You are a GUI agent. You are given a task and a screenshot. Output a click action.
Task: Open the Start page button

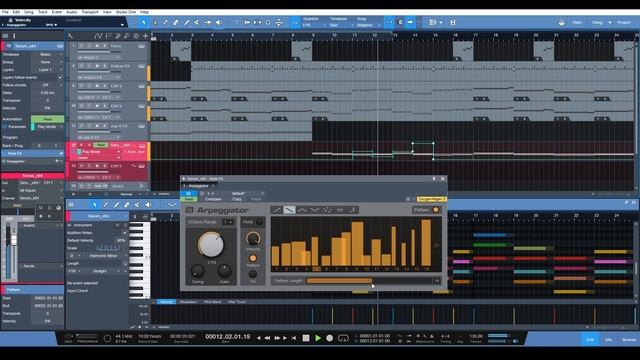point(577,22)
